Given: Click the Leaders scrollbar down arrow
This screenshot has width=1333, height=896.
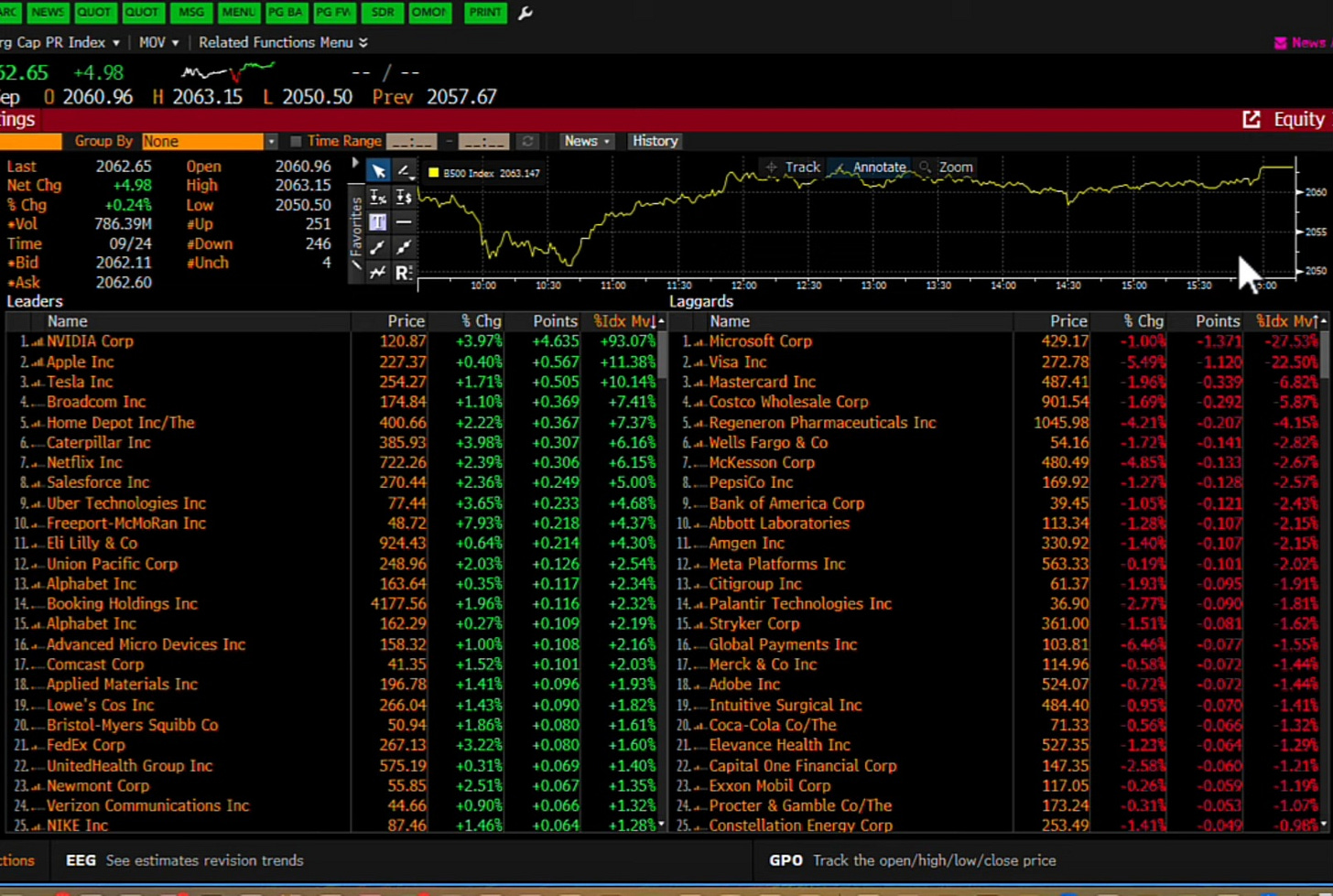Looking at the screenshot, I should 662,825.
